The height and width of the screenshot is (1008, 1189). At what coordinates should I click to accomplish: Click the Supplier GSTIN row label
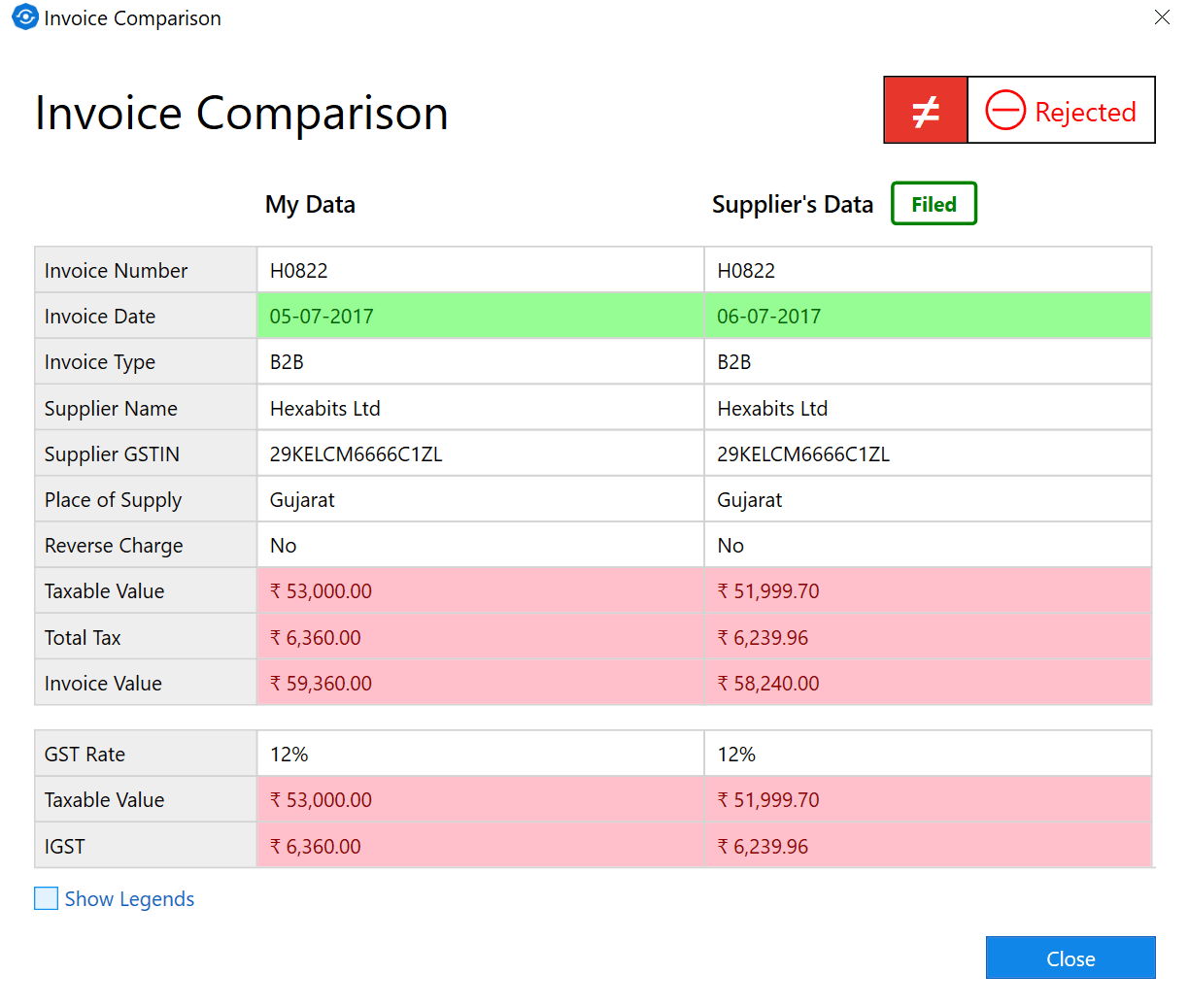coord(112,454)
